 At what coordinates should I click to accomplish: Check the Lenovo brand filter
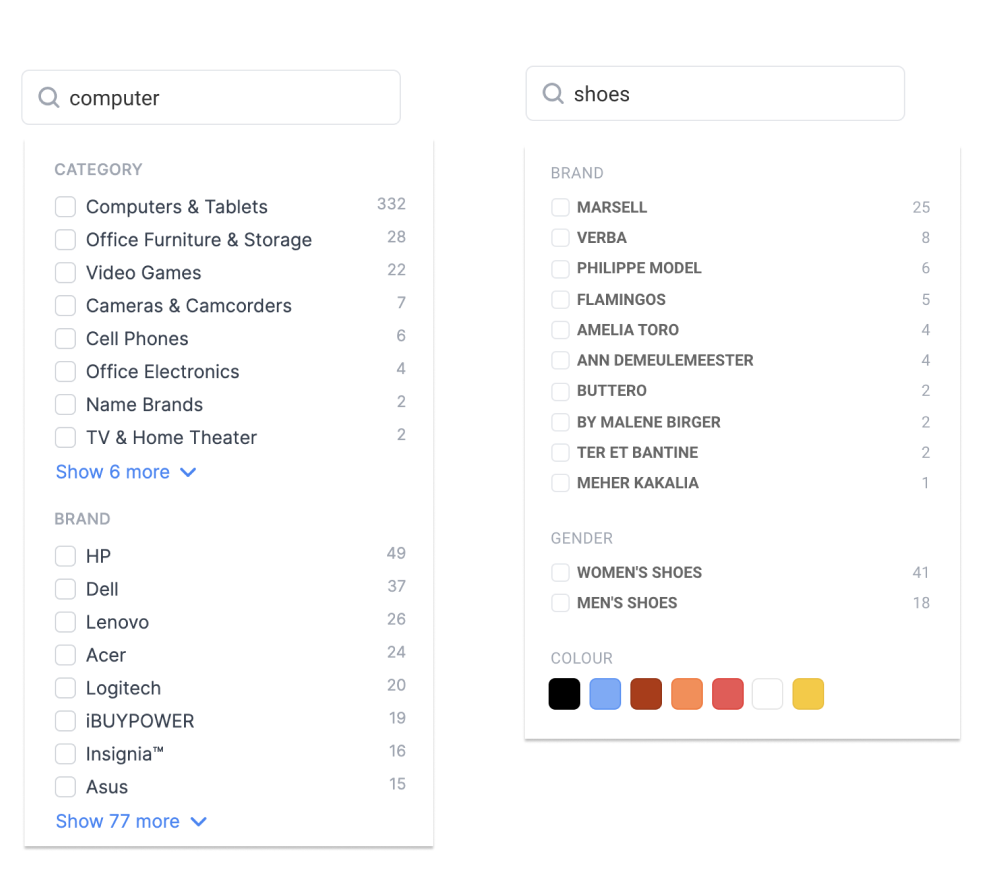(x=66, y=622)
